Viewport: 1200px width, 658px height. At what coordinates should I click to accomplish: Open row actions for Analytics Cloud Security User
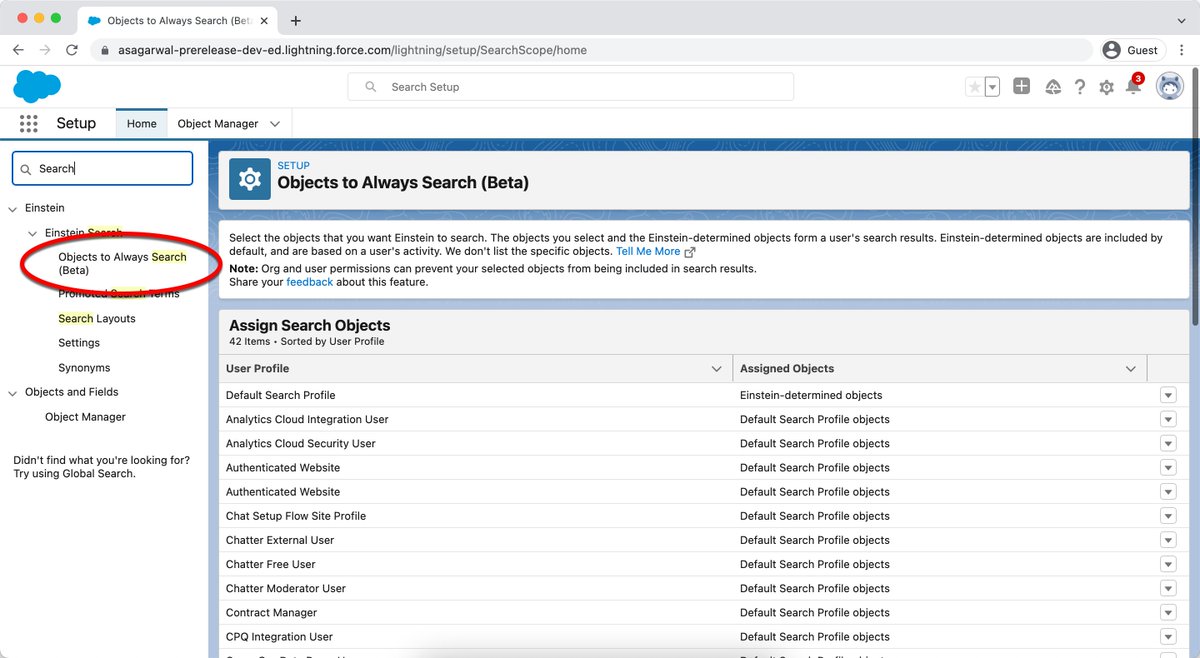1168,443
